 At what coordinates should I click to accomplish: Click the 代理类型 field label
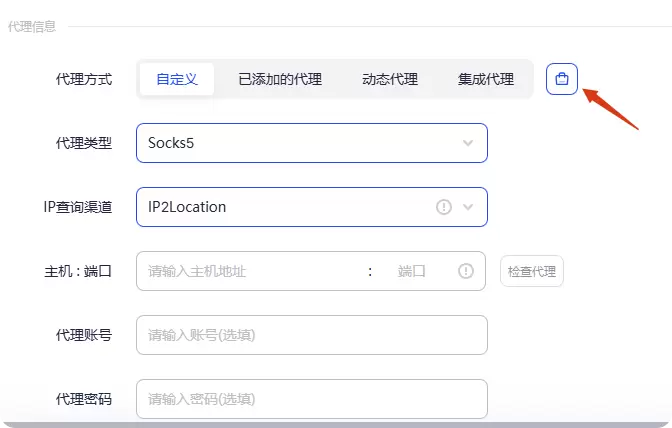(x=84, y=143)
